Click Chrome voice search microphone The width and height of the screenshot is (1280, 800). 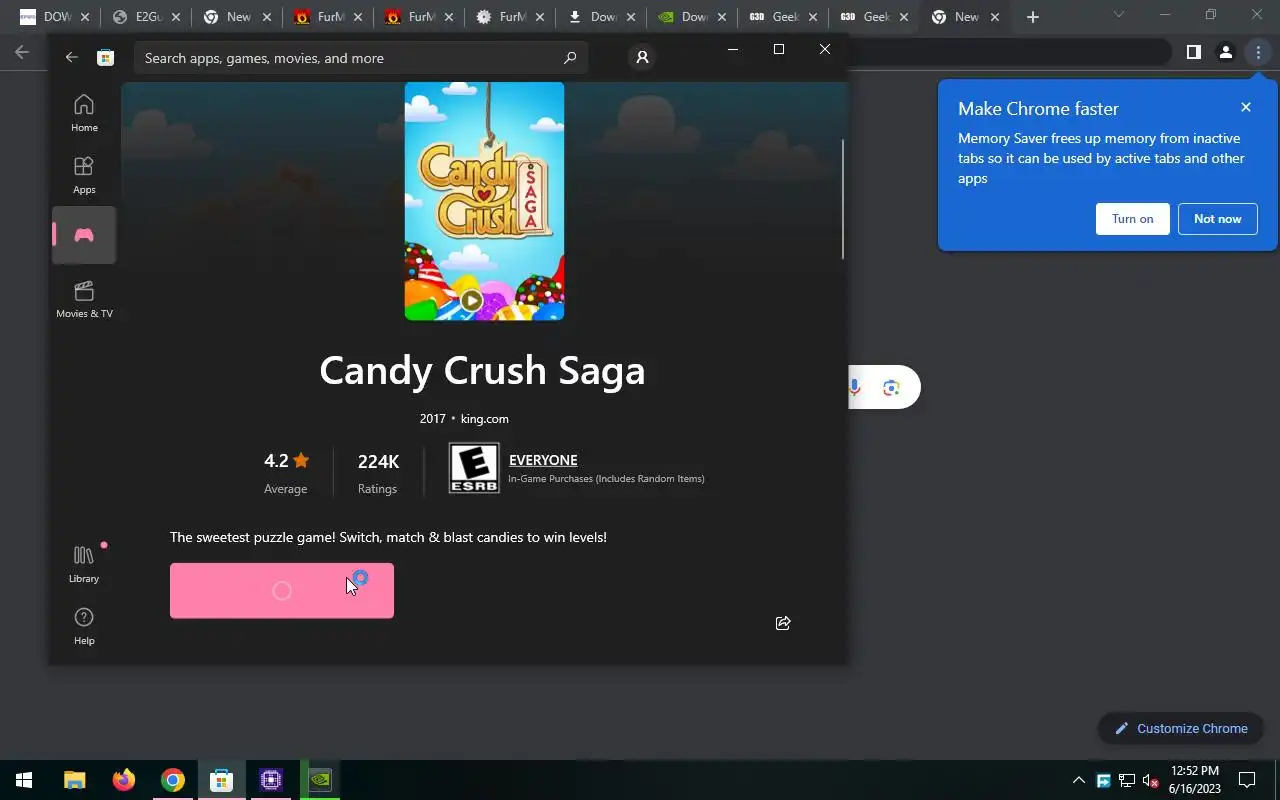tap(854, 387)
